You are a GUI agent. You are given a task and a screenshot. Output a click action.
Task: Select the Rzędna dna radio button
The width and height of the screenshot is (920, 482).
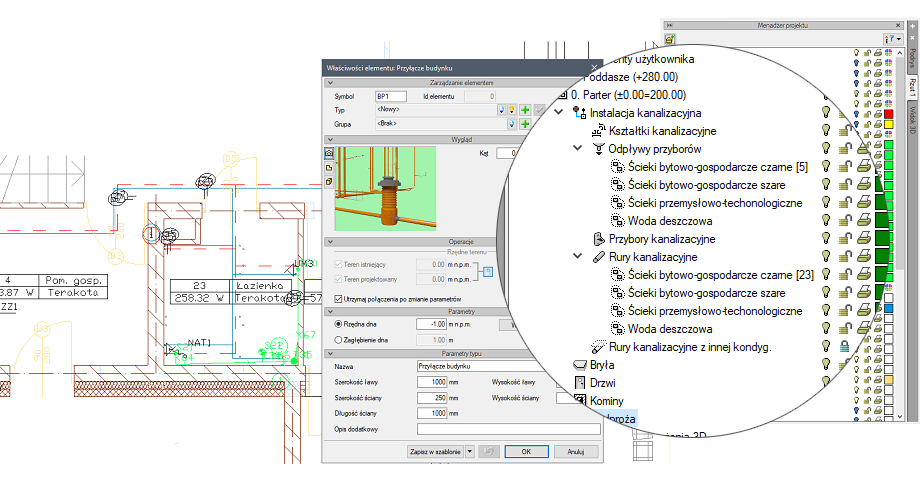338,324
